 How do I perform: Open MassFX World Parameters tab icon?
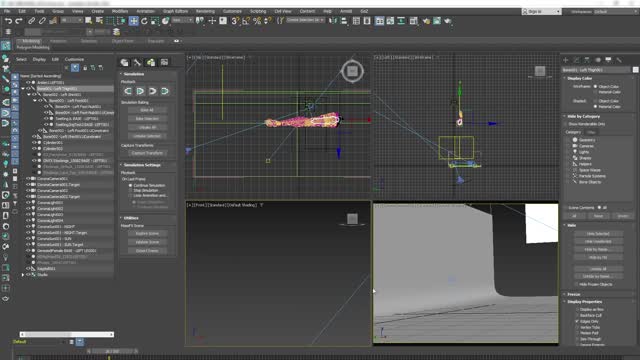[124, 62]
